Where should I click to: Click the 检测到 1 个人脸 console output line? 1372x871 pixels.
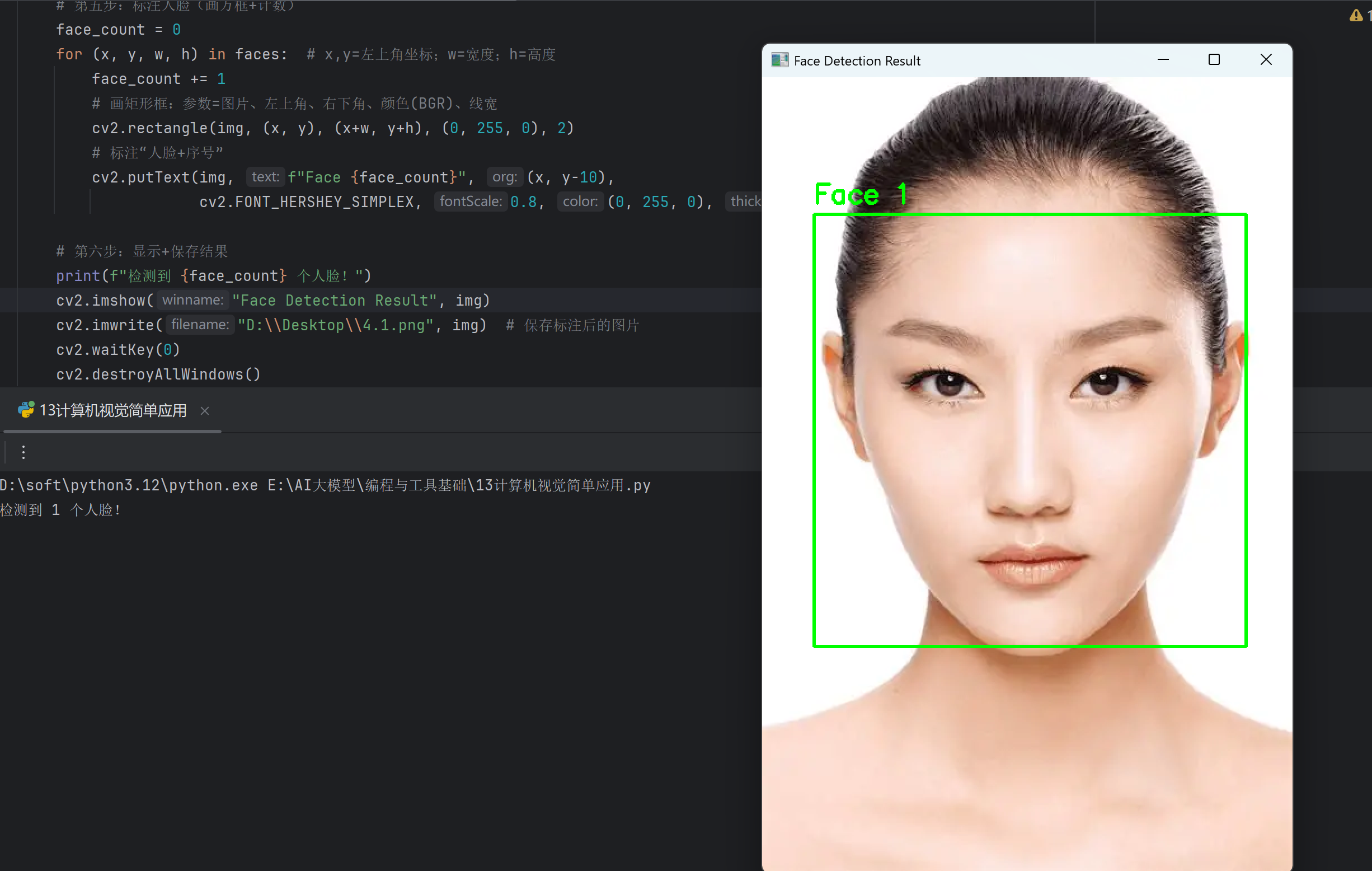coord(60,509)
